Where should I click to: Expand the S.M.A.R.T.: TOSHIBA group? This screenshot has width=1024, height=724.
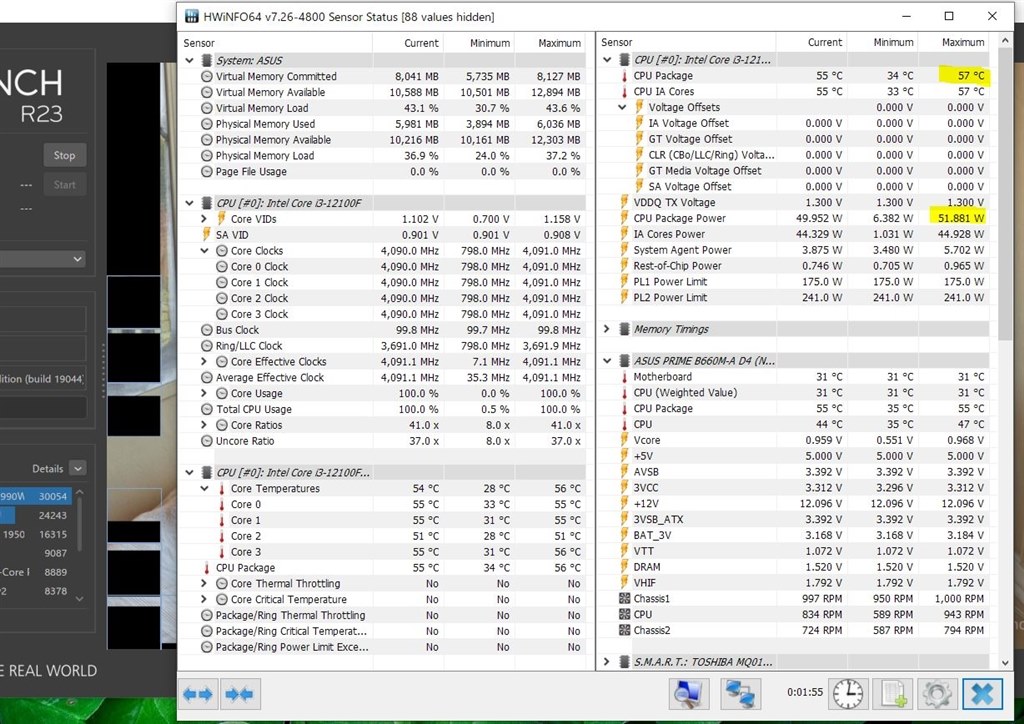[x=607, y=662]
